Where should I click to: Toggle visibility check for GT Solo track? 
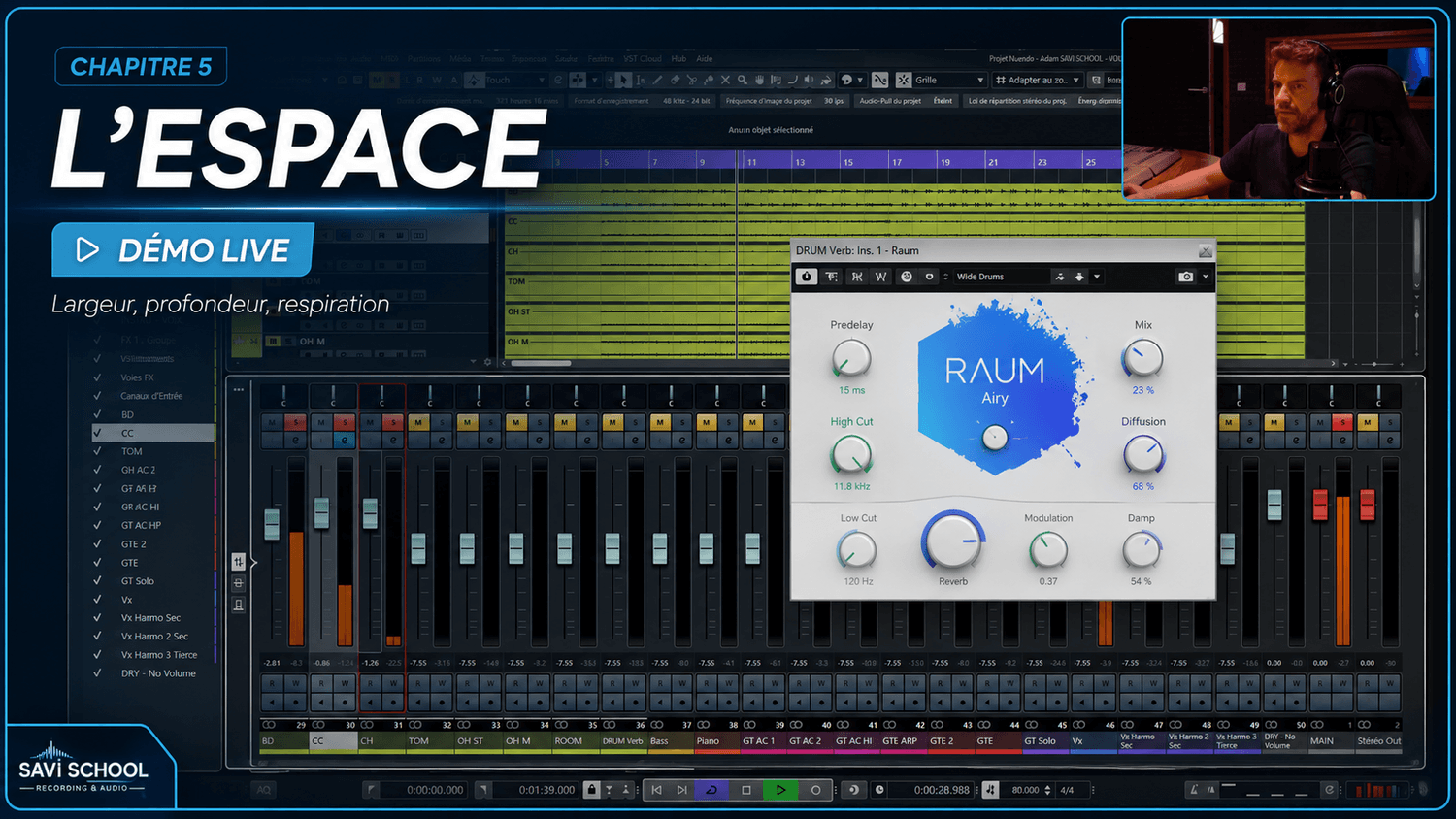pos(97,581)
